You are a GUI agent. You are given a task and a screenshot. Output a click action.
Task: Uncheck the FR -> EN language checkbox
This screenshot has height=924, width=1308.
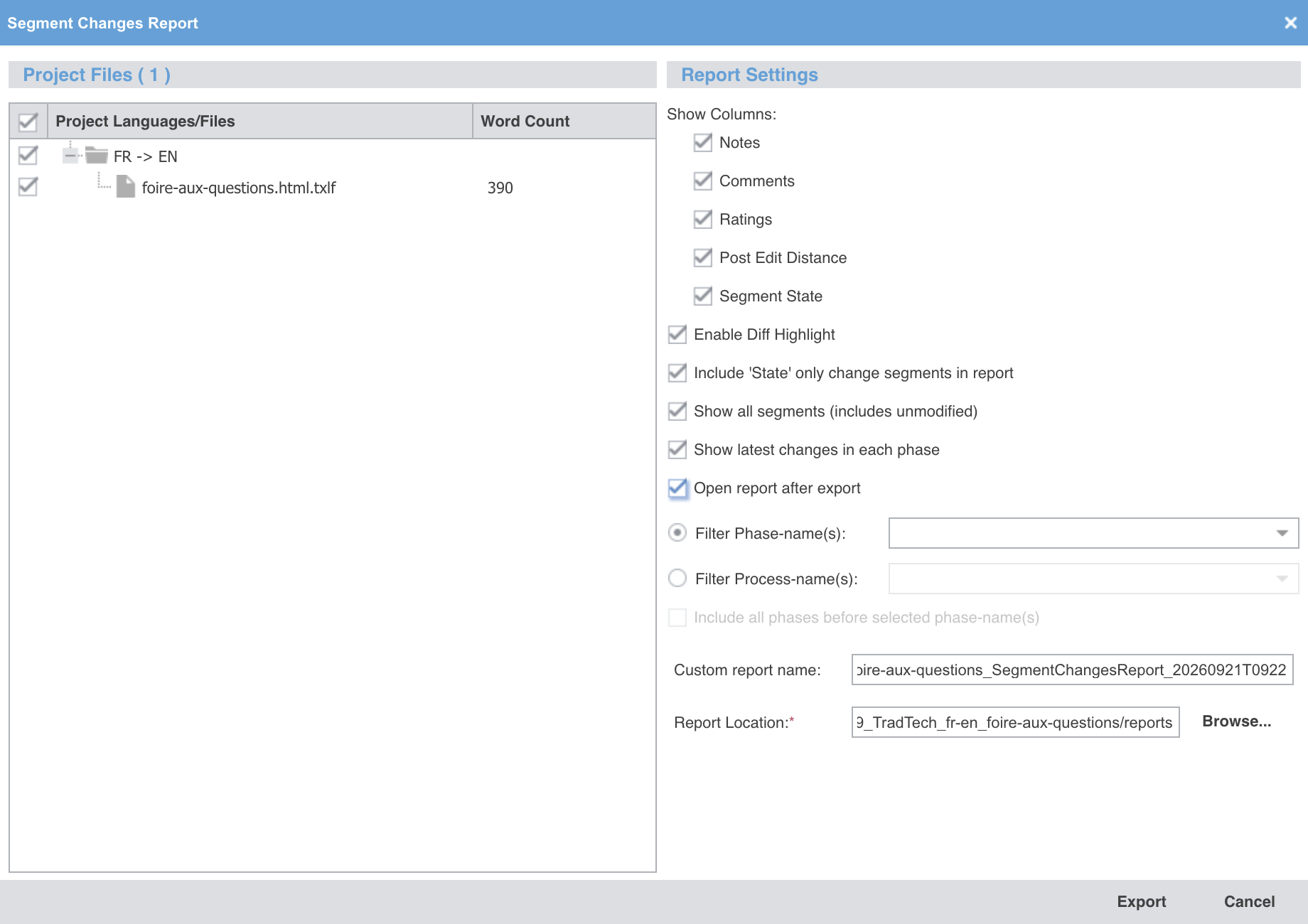coord(28,155)
